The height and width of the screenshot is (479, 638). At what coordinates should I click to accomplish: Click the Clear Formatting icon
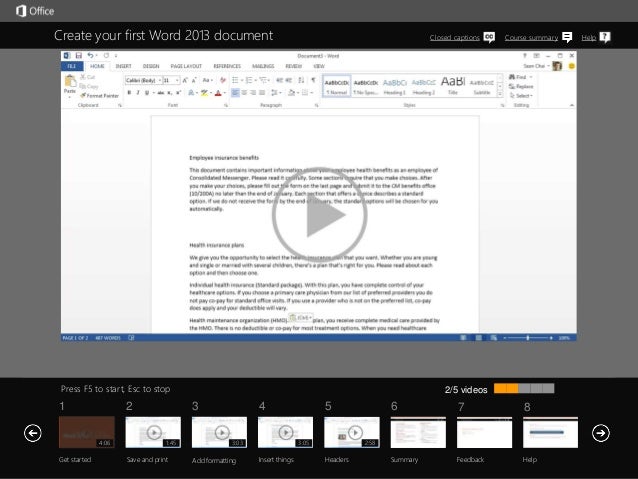click(x=223, y=80)
